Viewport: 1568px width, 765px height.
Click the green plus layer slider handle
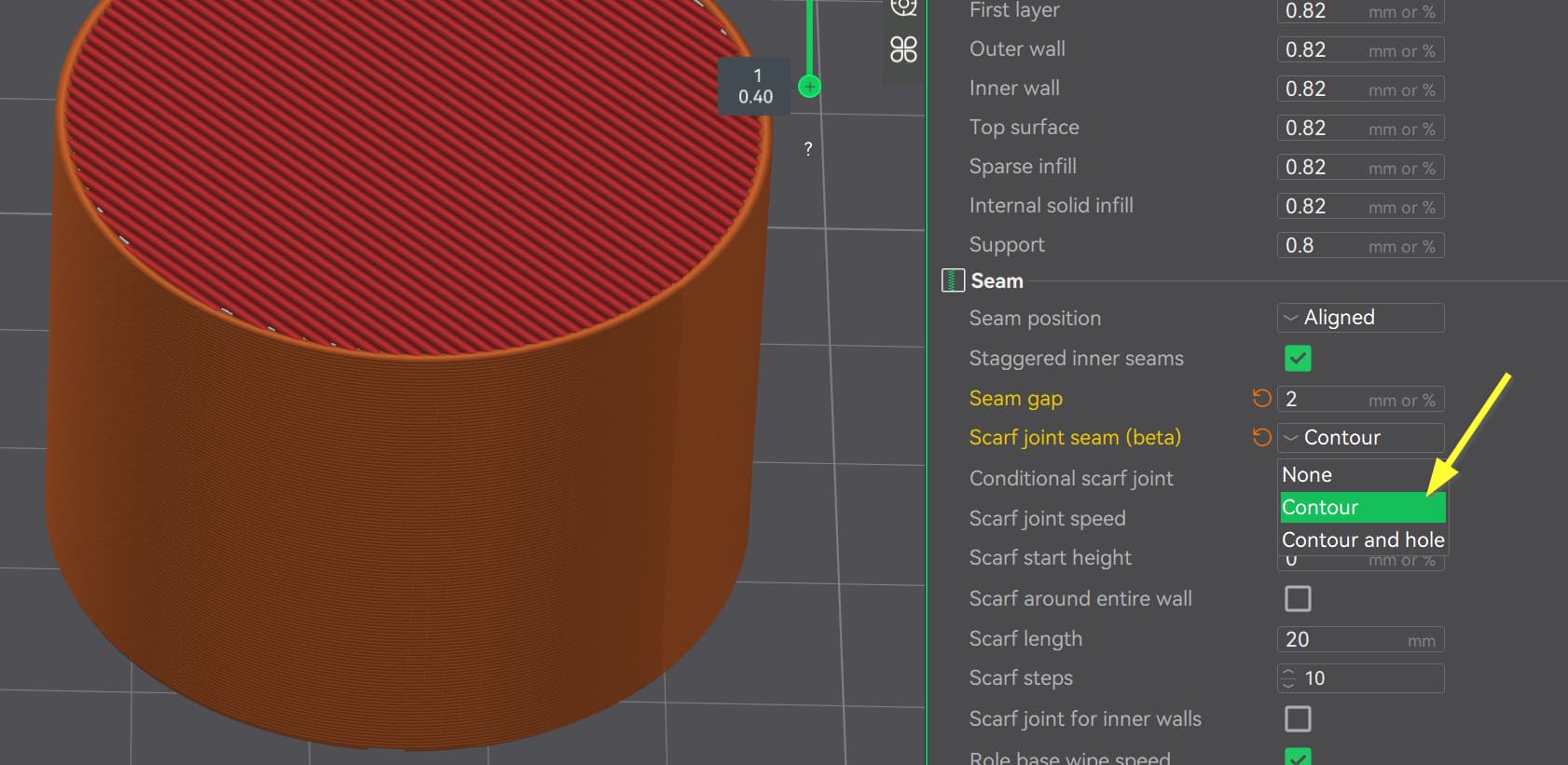point(809,87)
